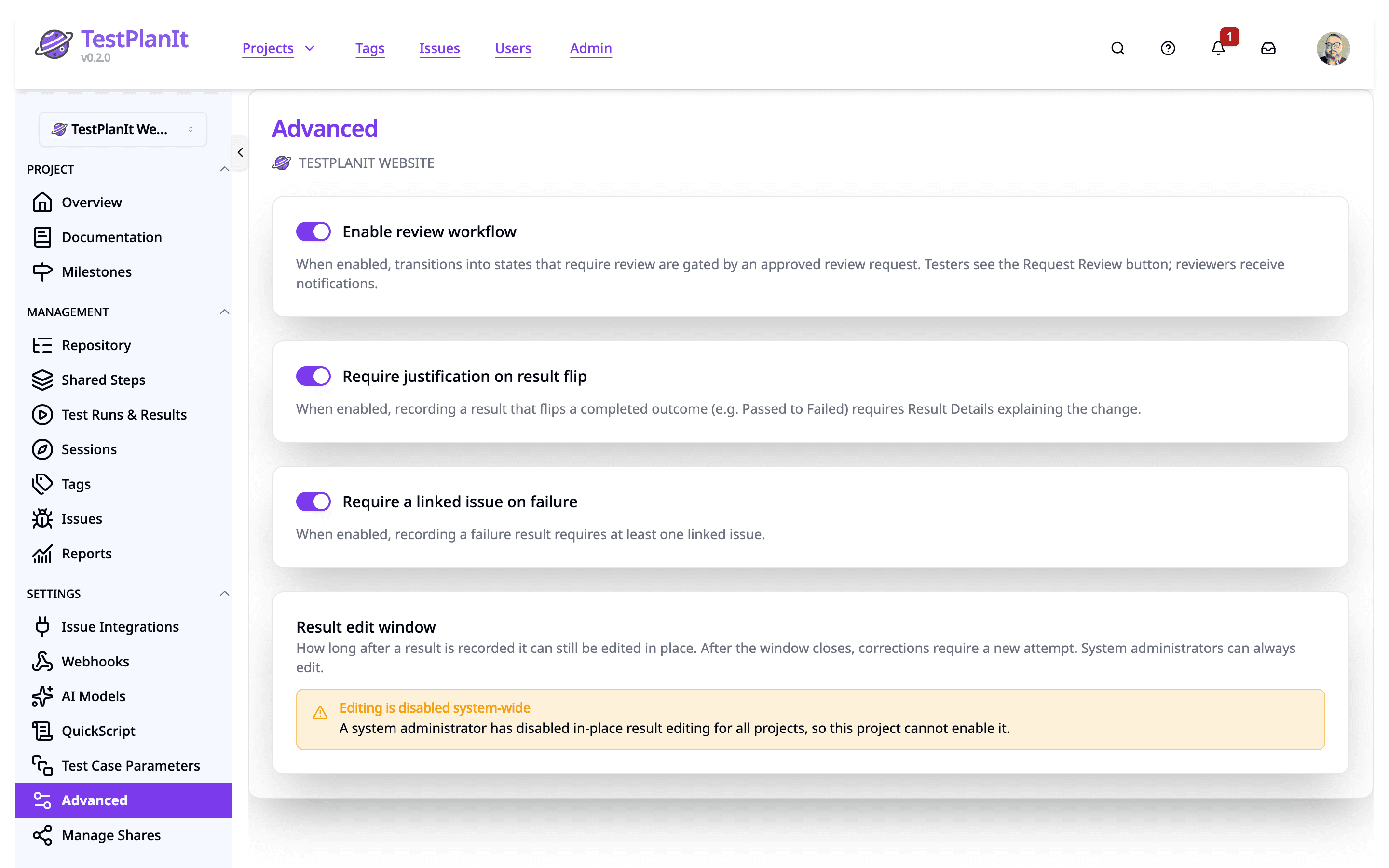Click the Result edit window heading
The image size is (1389, 868).
pos(366,627)
